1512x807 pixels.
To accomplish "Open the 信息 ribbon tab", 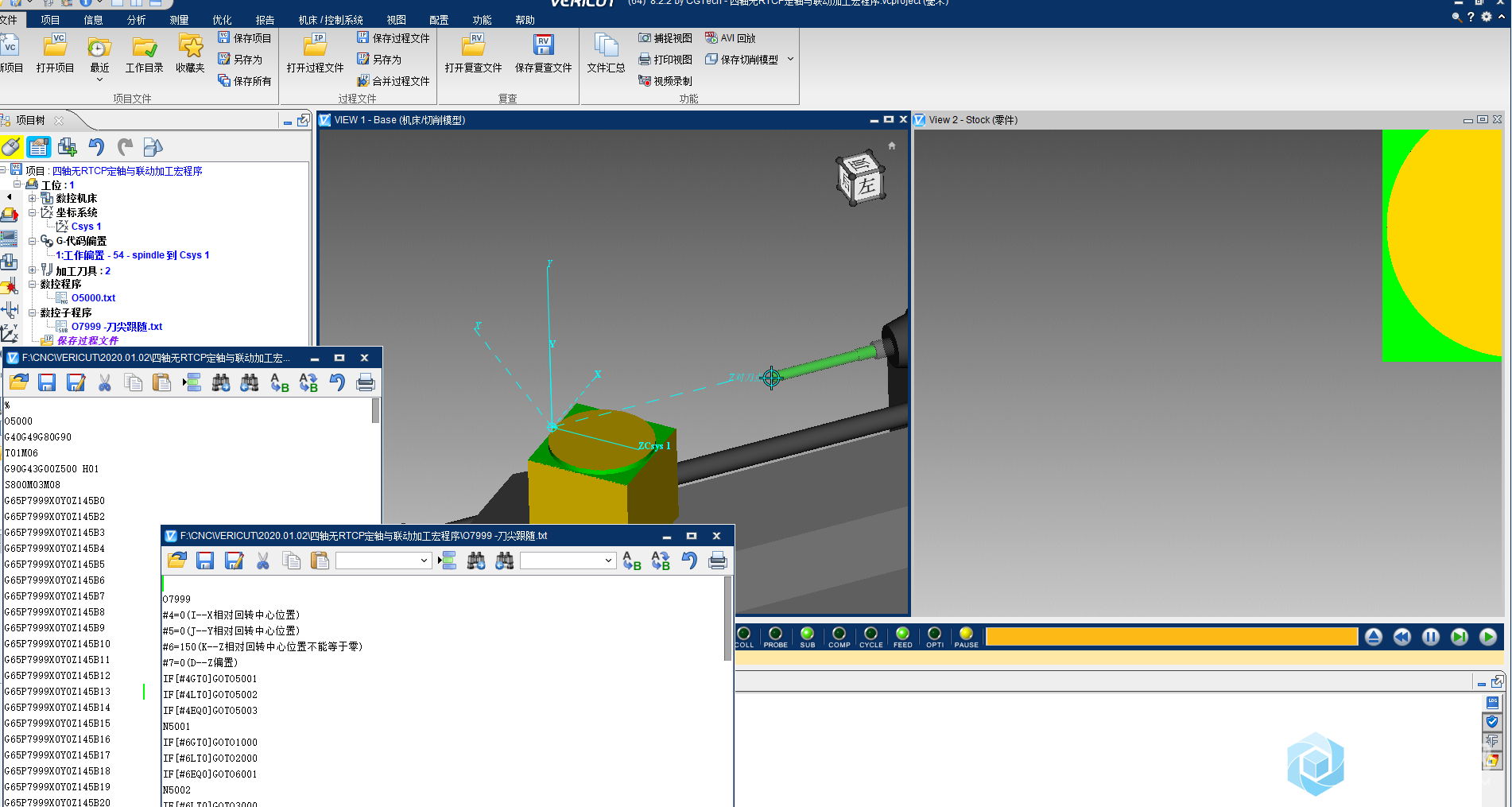I will pyautogui.click(x=93, y=20).
